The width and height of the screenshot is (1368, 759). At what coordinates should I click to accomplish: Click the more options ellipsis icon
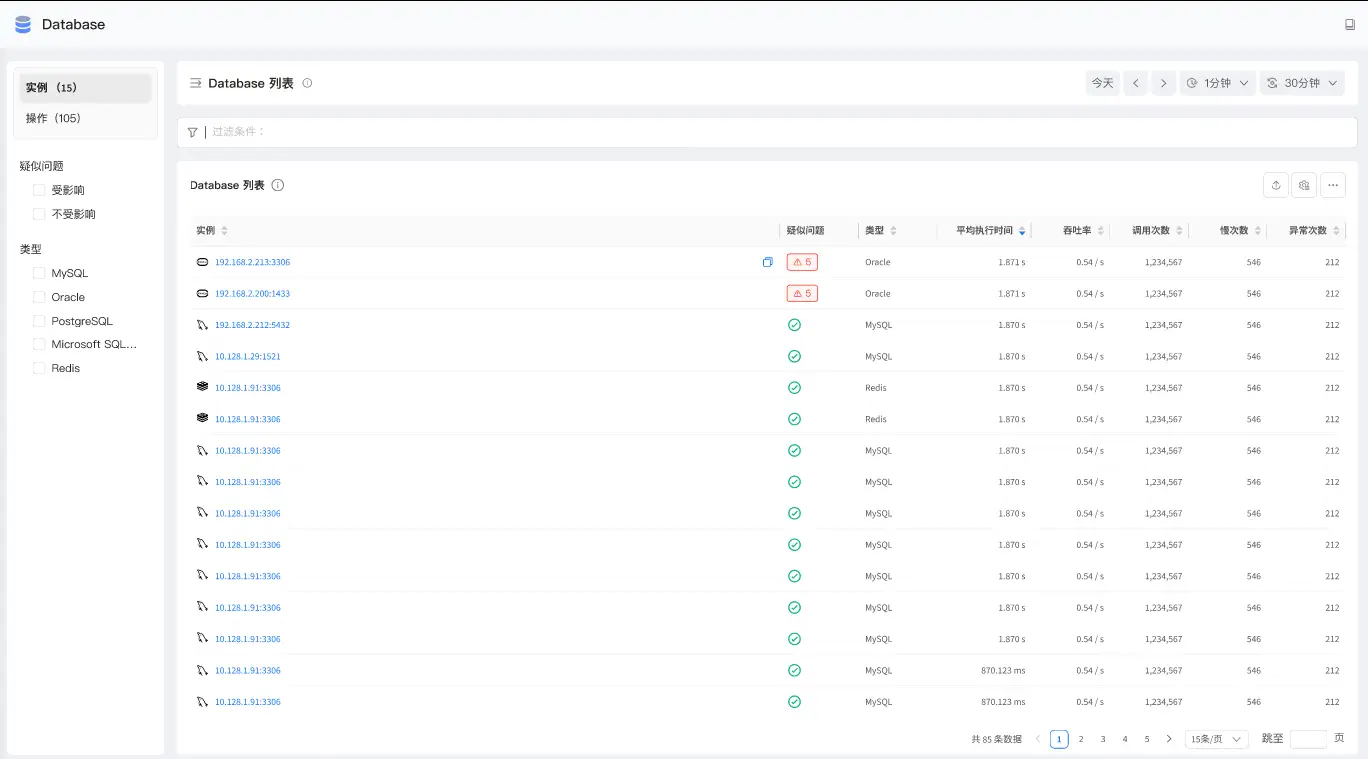tap(1331, 185)
